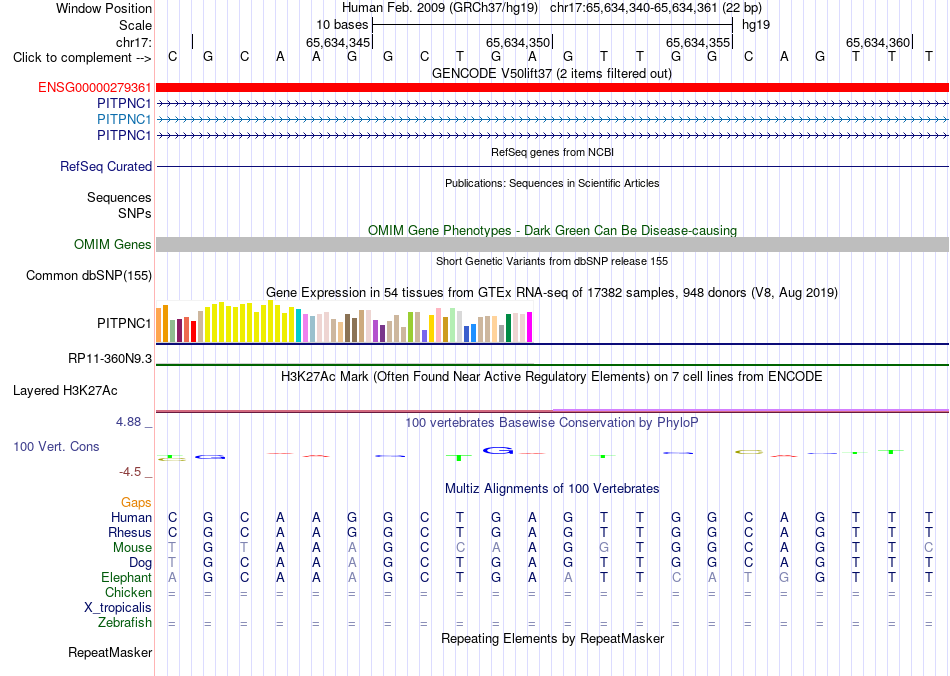This screenshot has width=950, height=676.
Task: Click the RepeatMasker track label
Action: click(110, 653)
